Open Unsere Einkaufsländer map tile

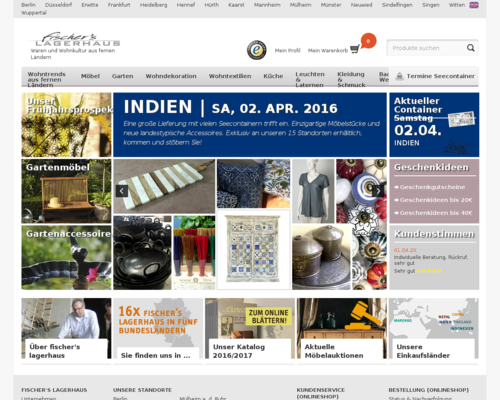434,328
